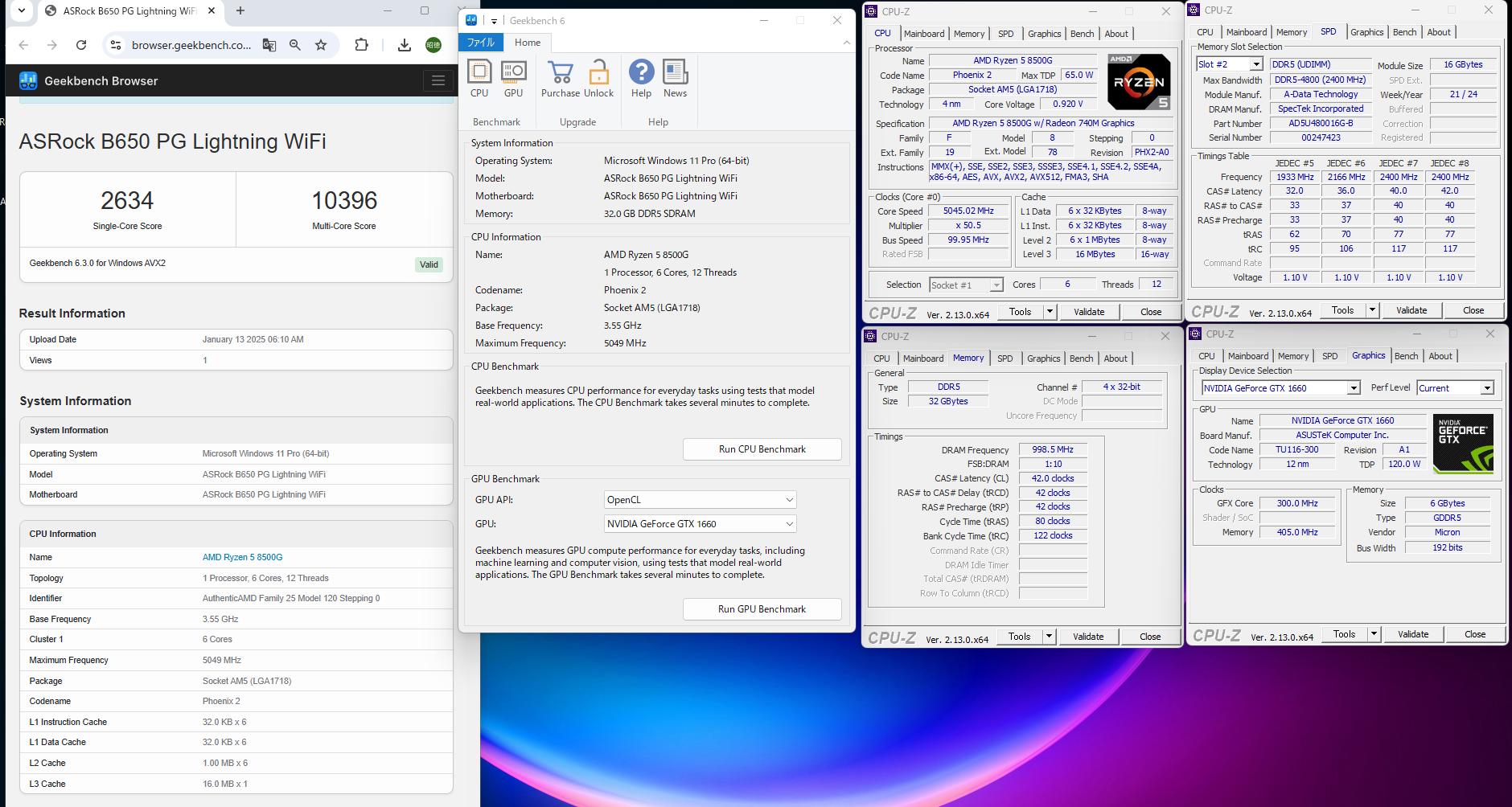Screen dimensions: 1512x807
Task: Click the Upload Date January 13 2025 value
Action: coord(253,340)
